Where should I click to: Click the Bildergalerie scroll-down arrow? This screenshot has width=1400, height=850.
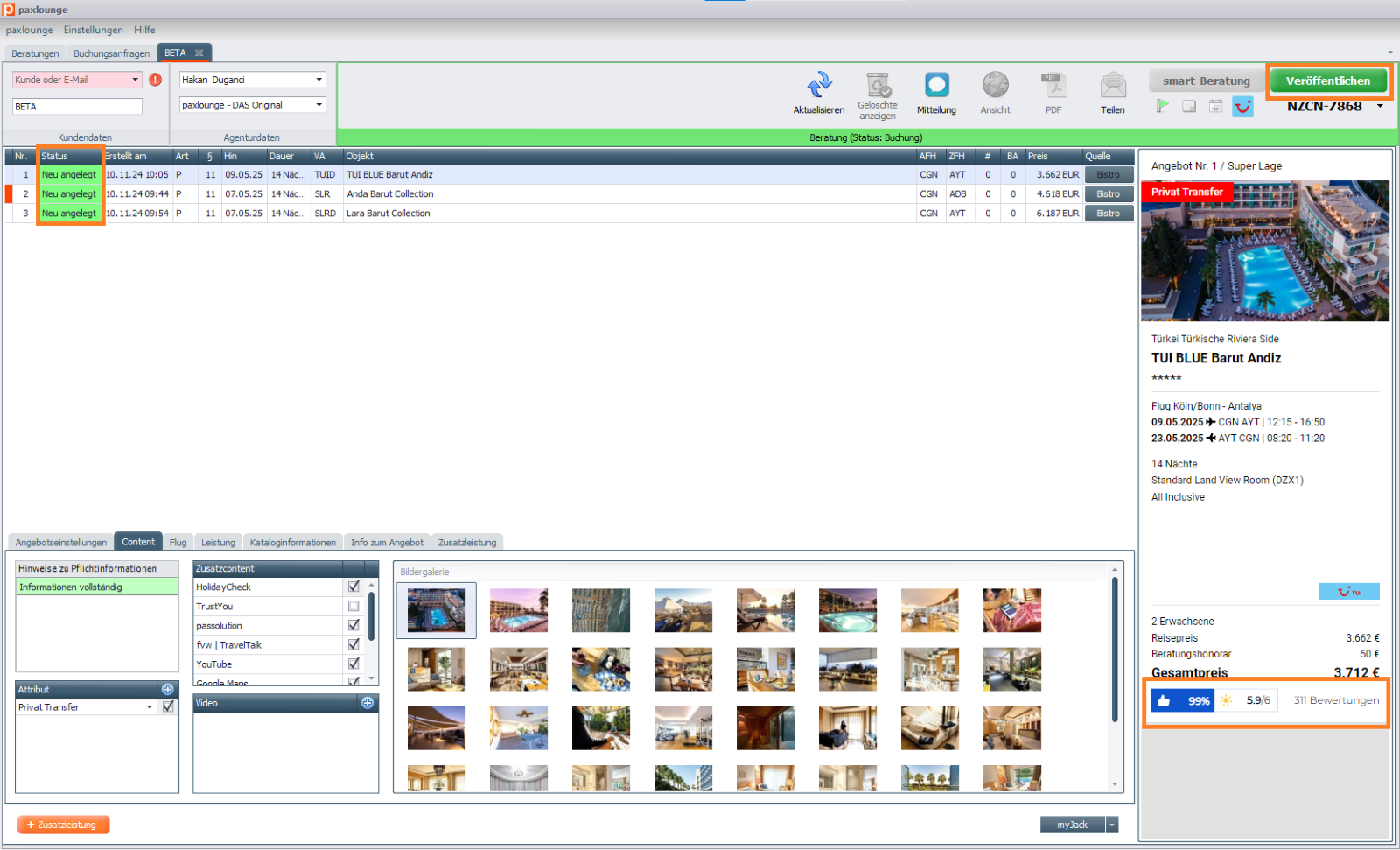point(1115,784)
